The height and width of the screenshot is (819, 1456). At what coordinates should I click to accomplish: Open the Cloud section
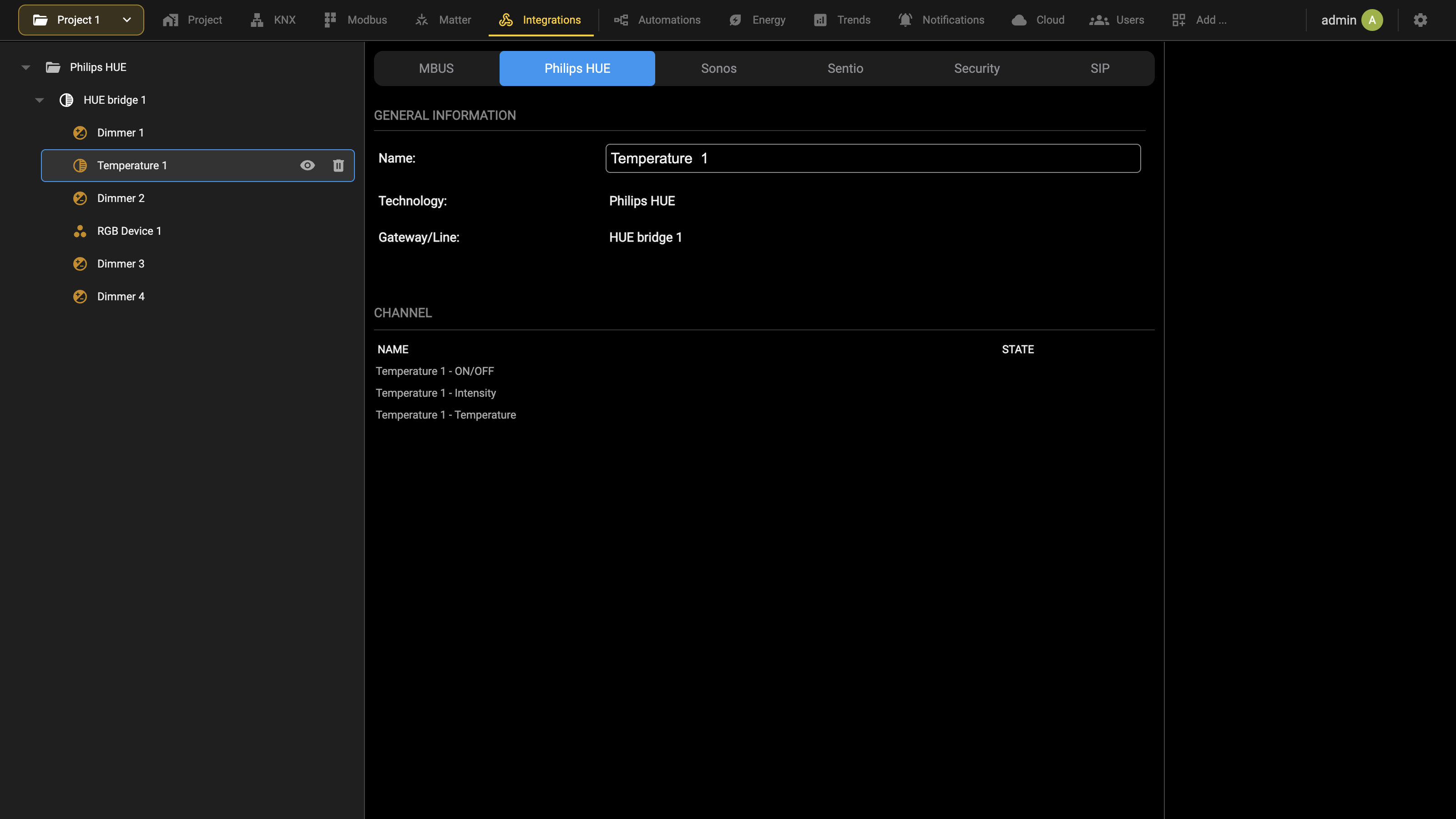pos(1038,20)
